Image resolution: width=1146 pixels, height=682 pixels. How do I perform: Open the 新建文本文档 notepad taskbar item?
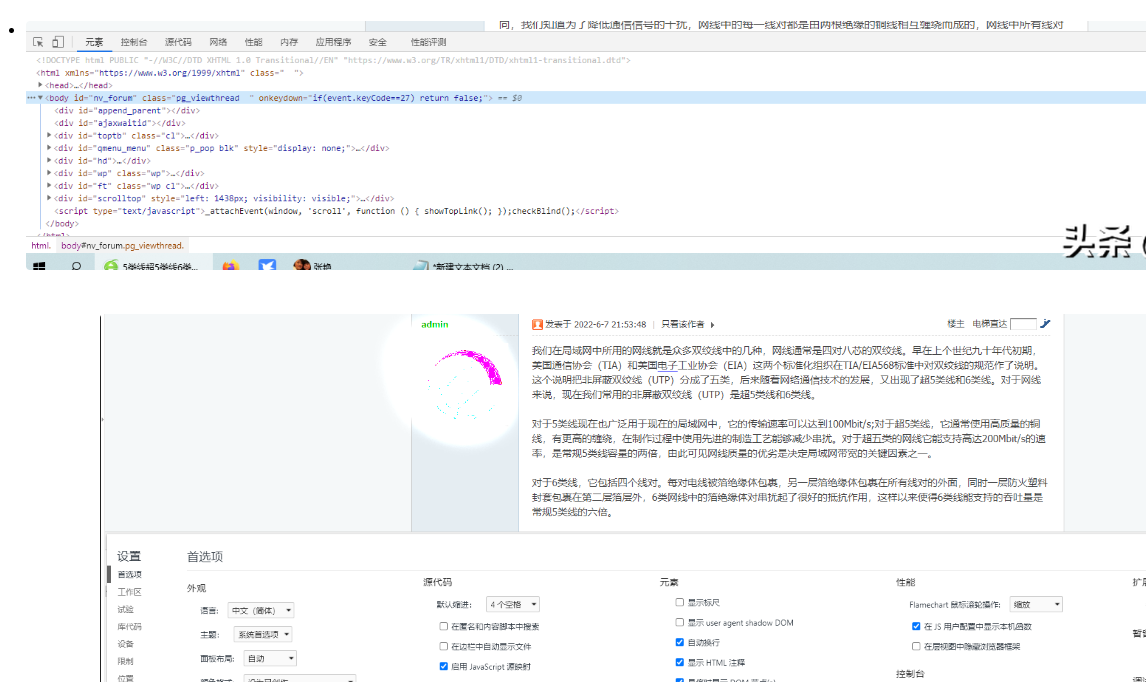[x=463, y=266]
